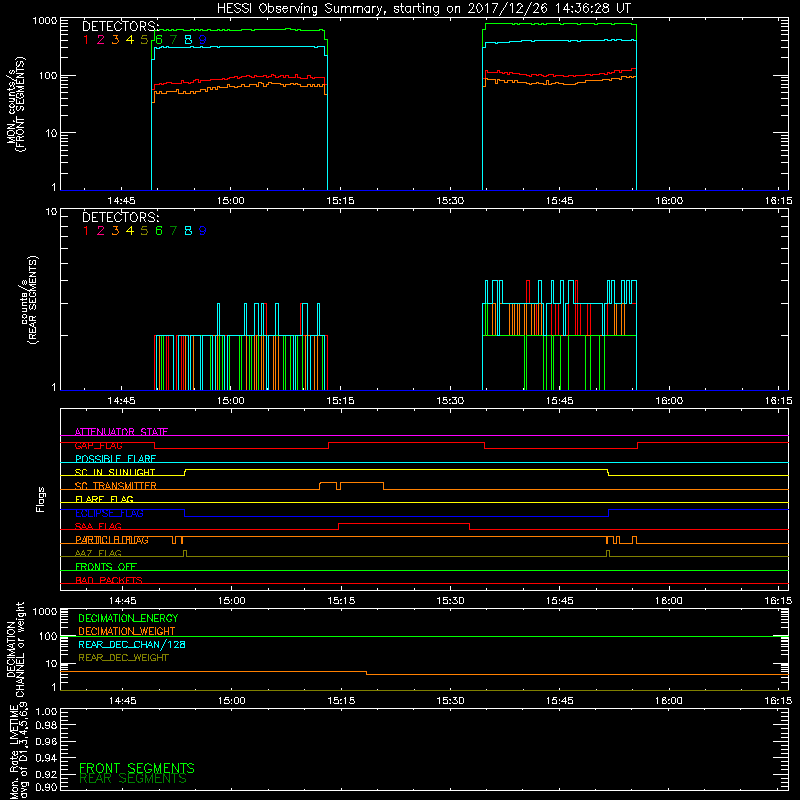The width and height of the screenshot is (800, 800).
Task: Click the 0.96 livetime axis tick label
Action: pos(46,741)
